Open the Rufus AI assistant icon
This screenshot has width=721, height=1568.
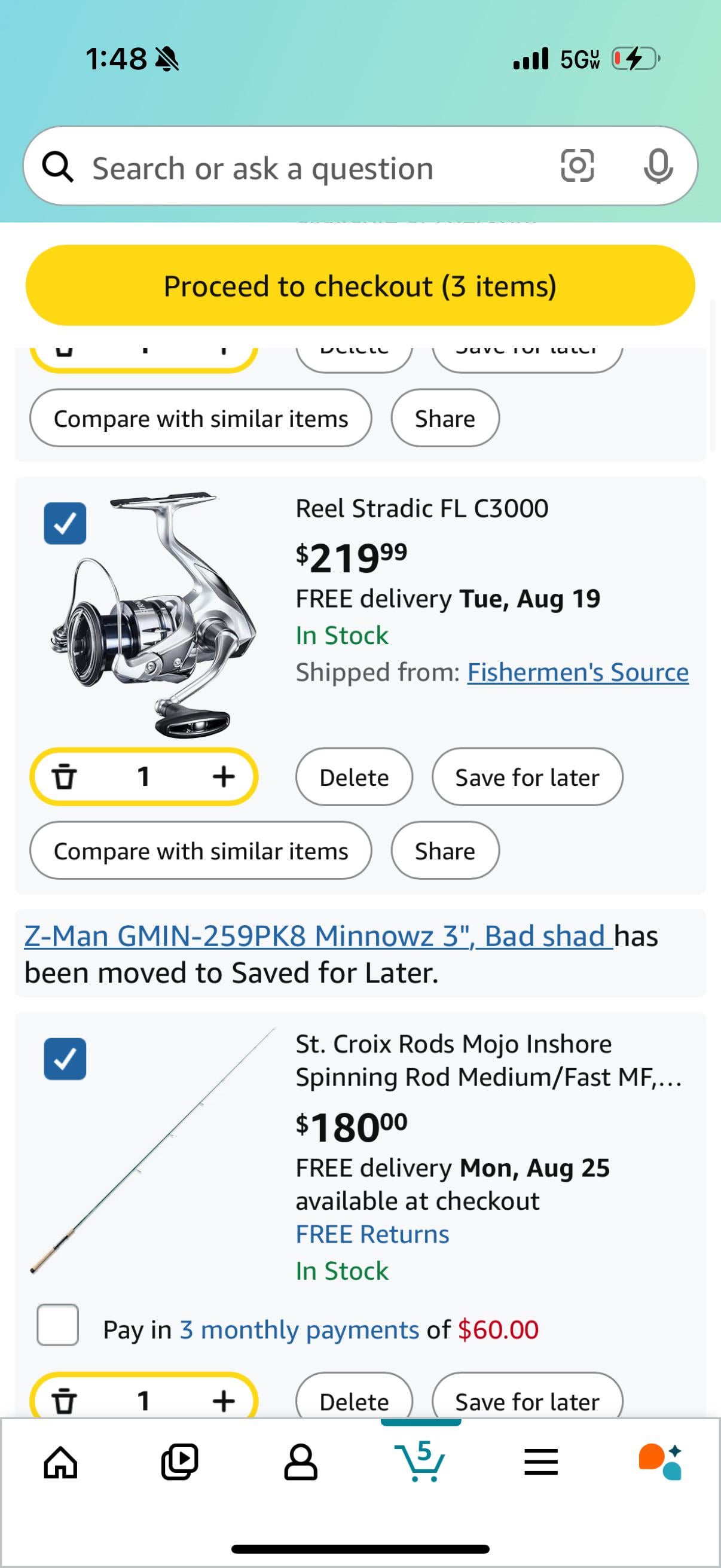click(659, 1462)
